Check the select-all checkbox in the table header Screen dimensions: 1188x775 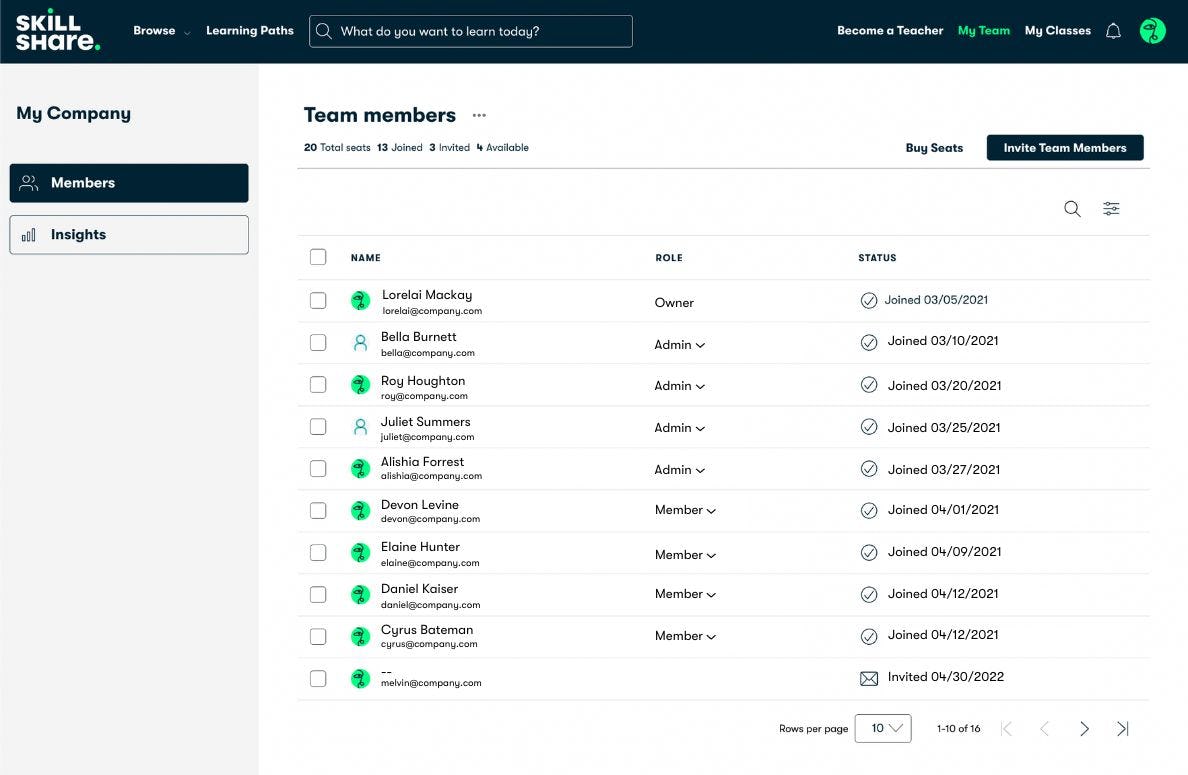[x=318, y=257]
